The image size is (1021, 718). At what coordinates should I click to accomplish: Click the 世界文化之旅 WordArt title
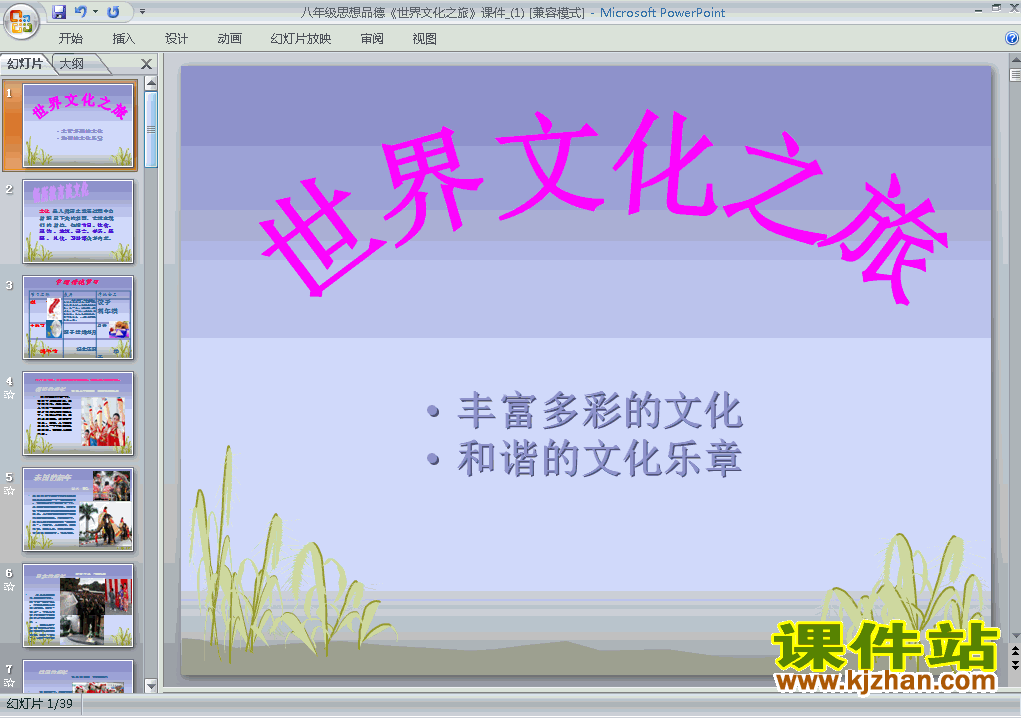point(604,206)
